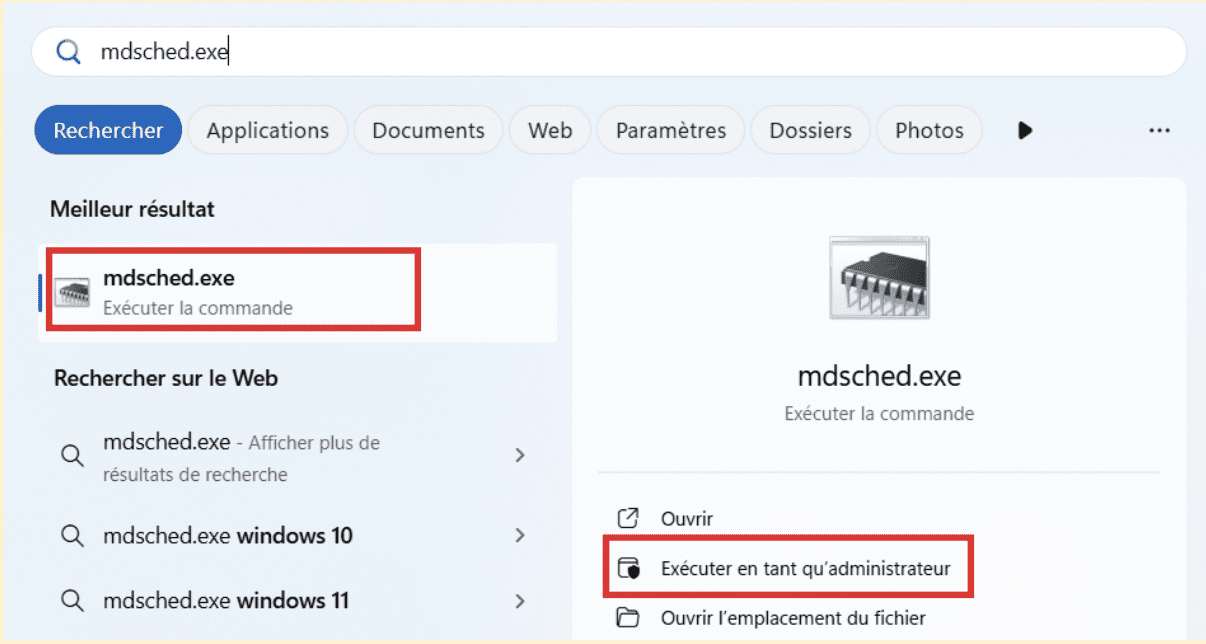
Task: Expand the Afficher plus de résultats chevron
Action: (x=520, y=455)
